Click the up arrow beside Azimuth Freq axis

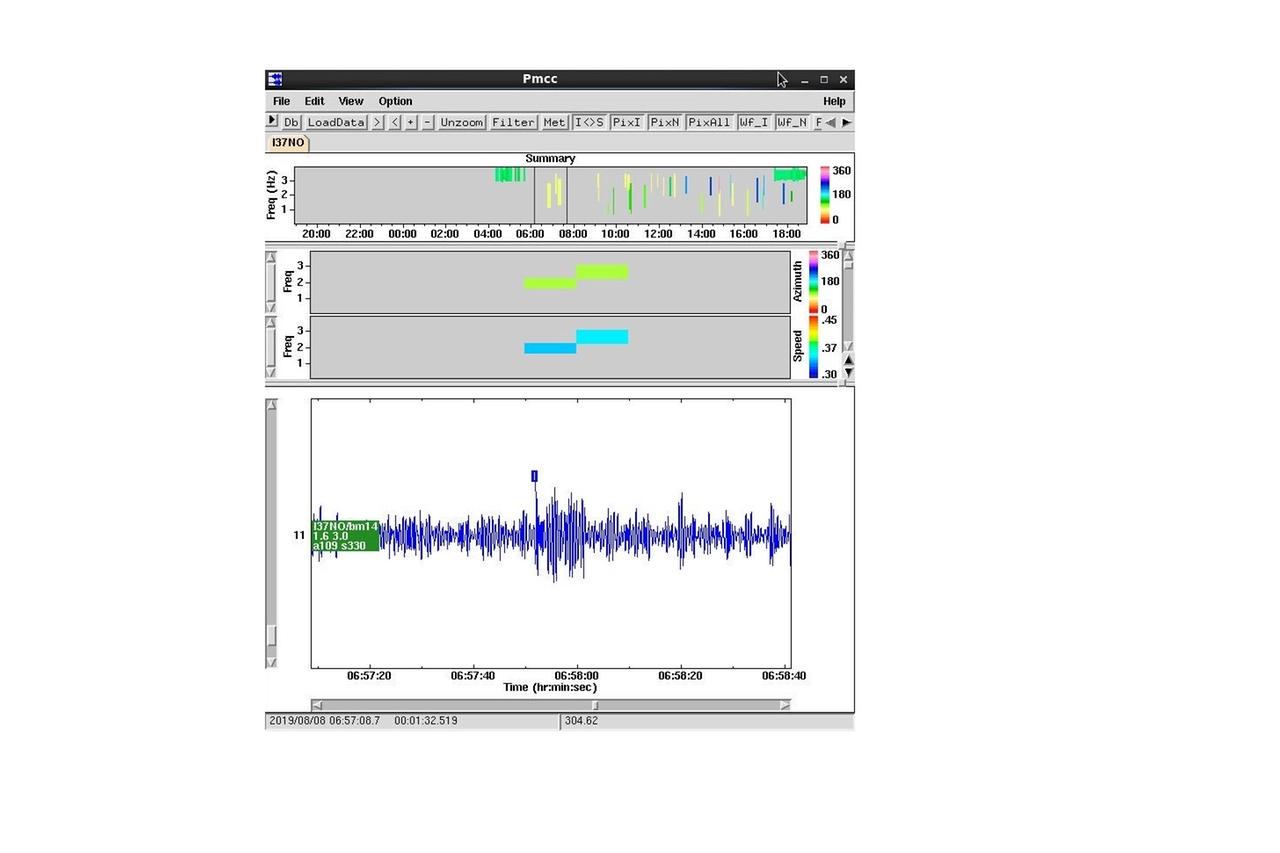(270, 257)
